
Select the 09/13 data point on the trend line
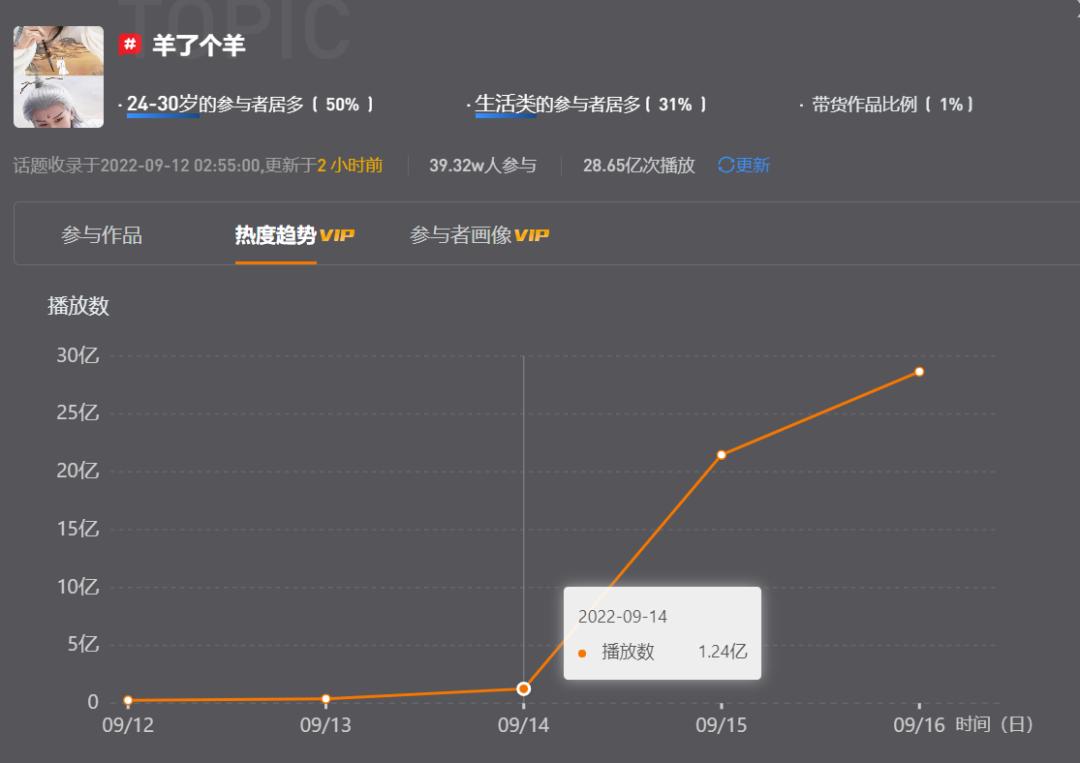tap(324, 698)
